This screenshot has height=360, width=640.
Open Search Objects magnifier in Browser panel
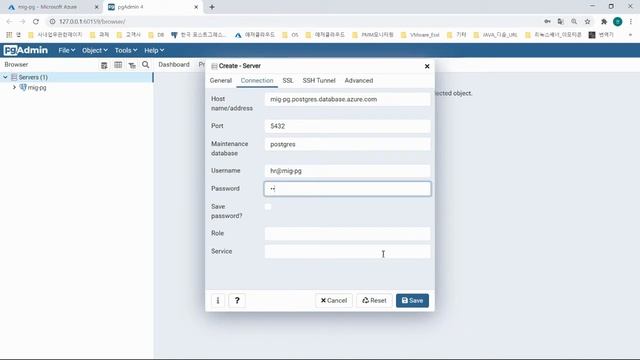point(145,65)
